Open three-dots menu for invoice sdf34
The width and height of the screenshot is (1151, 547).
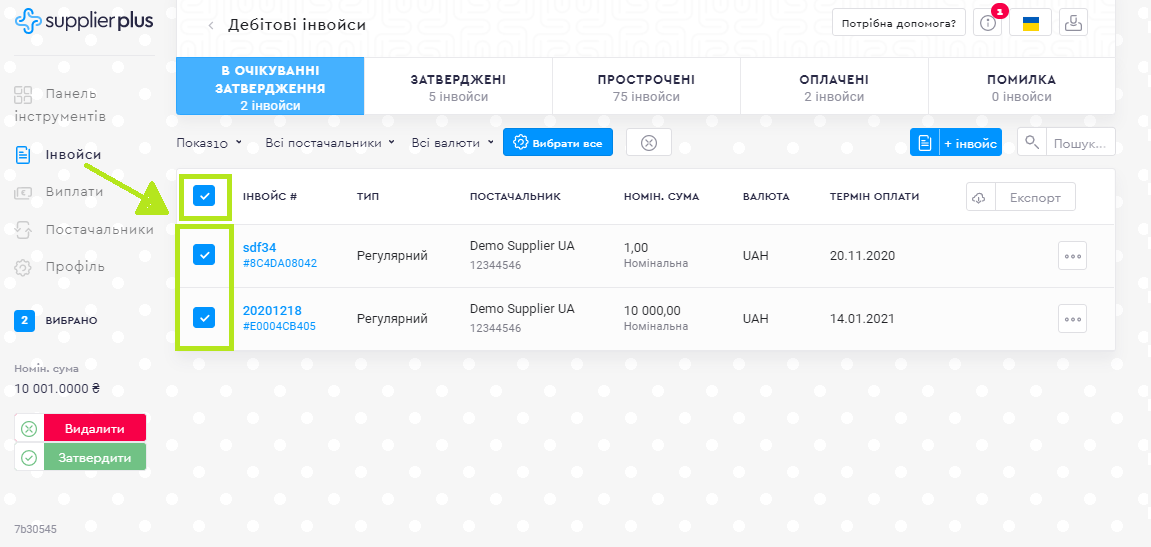[1072, 256]
